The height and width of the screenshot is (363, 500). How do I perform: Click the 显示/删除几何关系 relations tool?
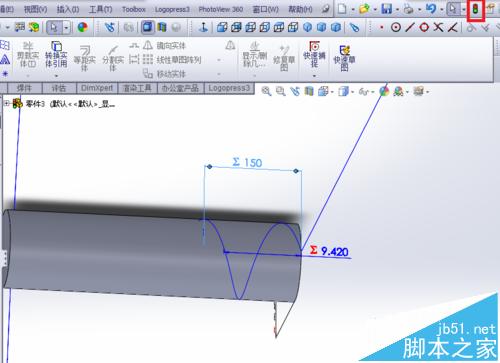point(255,55)
